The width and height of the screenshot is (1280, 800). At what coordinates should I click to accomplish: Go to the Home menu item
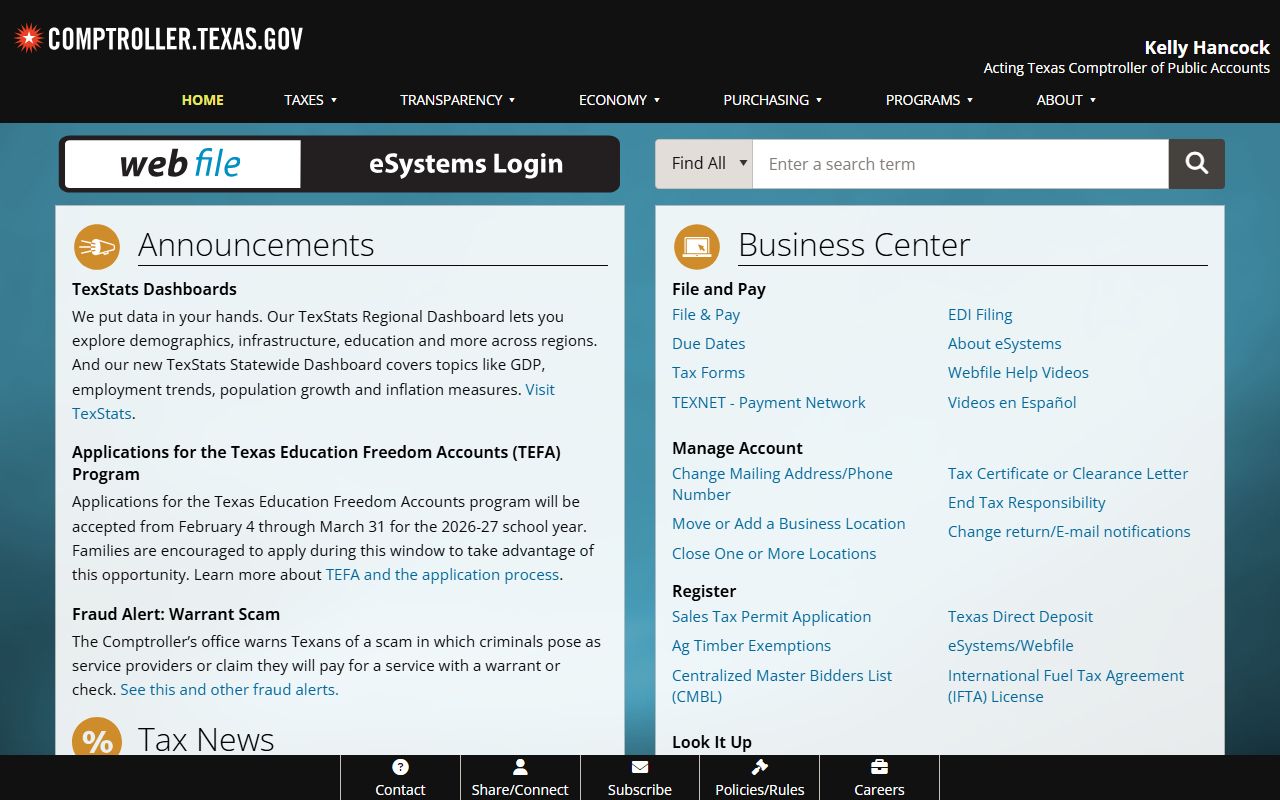[x=203, y=100]
